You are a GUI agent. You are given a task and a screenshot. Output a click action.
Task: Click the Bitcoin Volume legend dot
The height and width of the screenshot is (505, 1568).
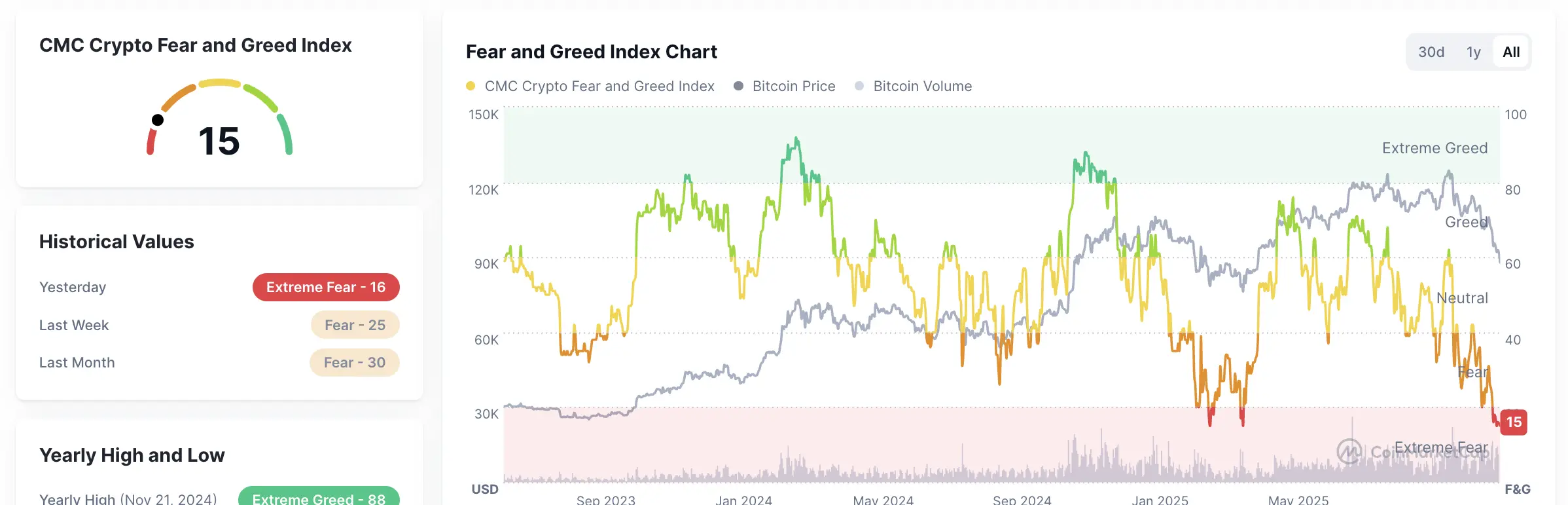pos(858,86)
